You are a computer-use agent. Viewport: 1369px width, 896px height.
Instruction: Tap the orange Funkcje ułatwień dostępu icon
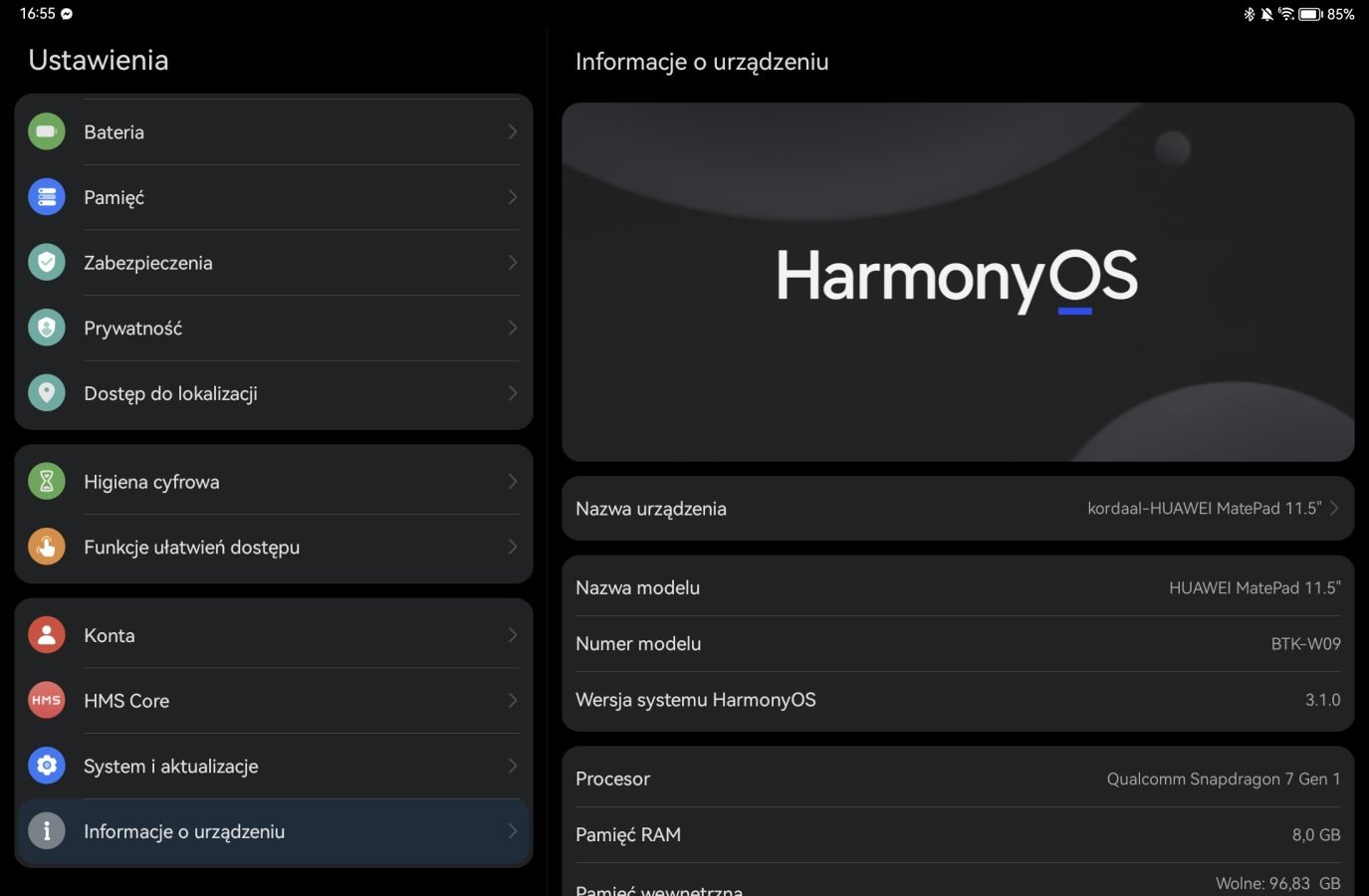click(47, 547)
